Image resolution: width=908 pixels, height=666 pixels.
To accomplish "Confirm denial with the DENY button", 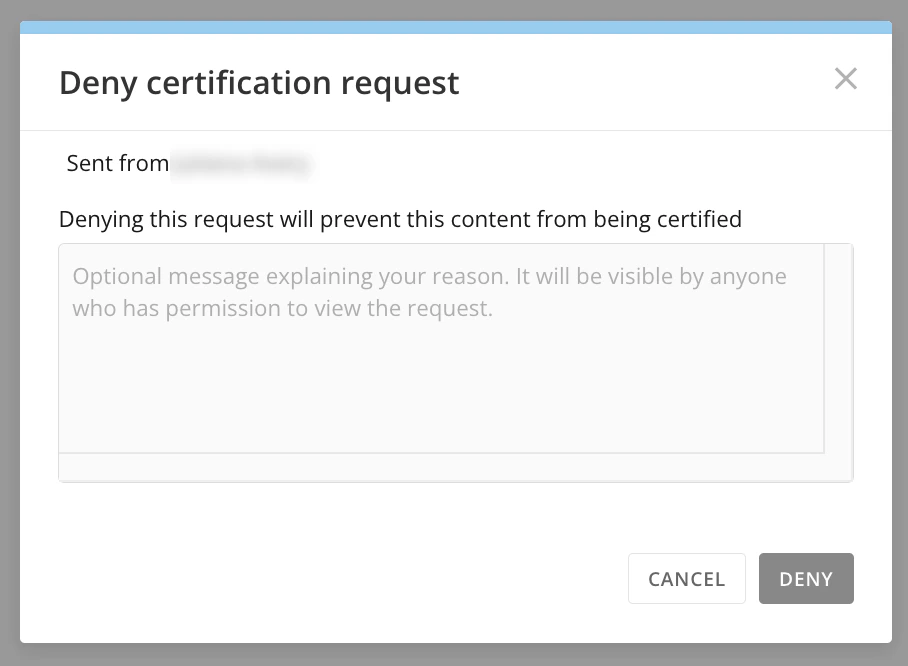I will 806,579.
